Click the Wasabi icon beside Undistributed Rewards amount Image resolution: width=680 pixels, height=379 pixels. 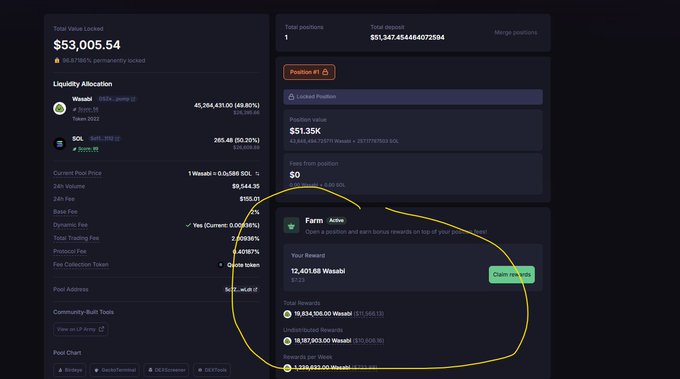(287, 341)
